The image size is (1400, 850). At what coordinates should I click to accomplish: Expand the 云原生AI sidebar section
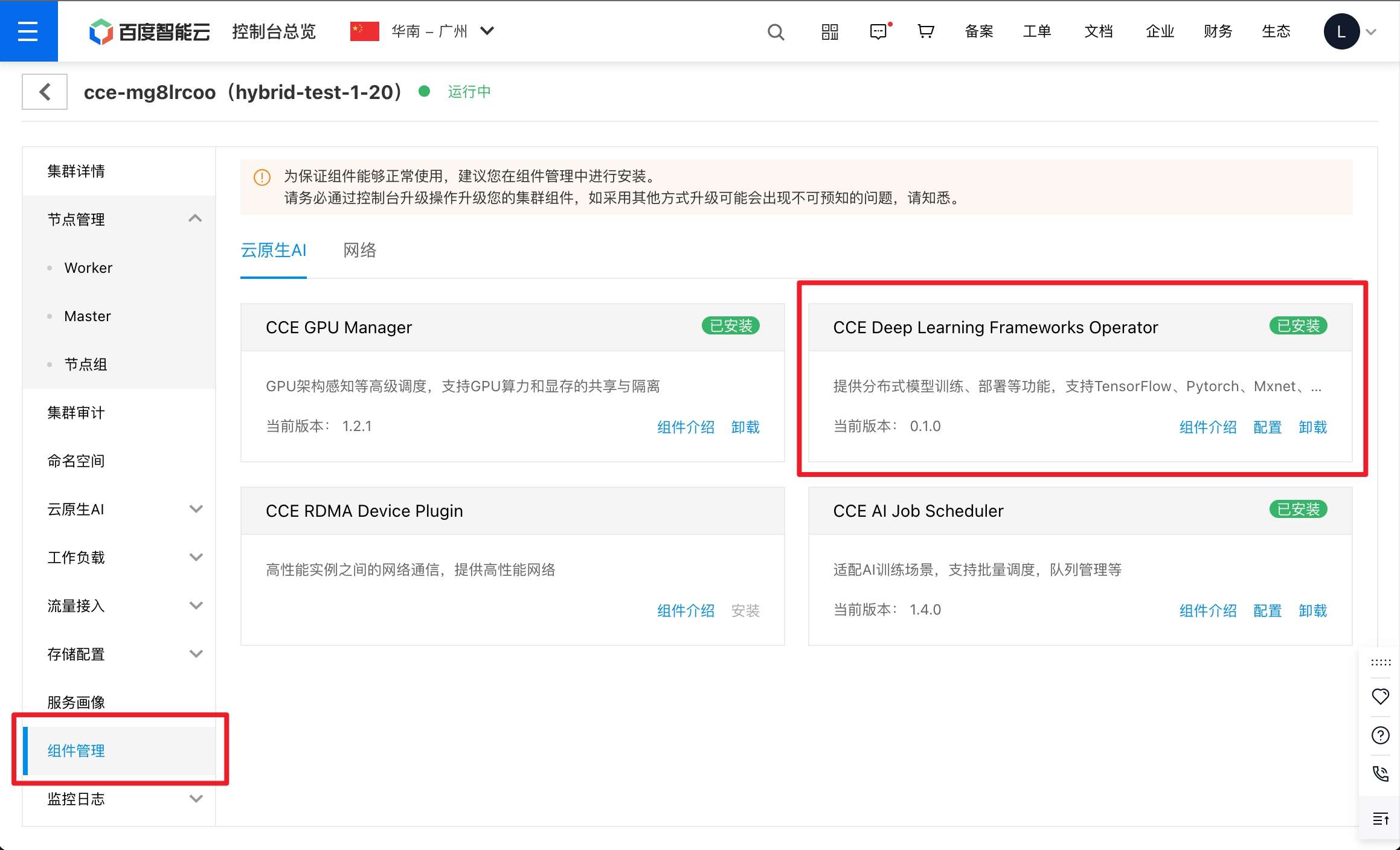[x=196, y=509]
